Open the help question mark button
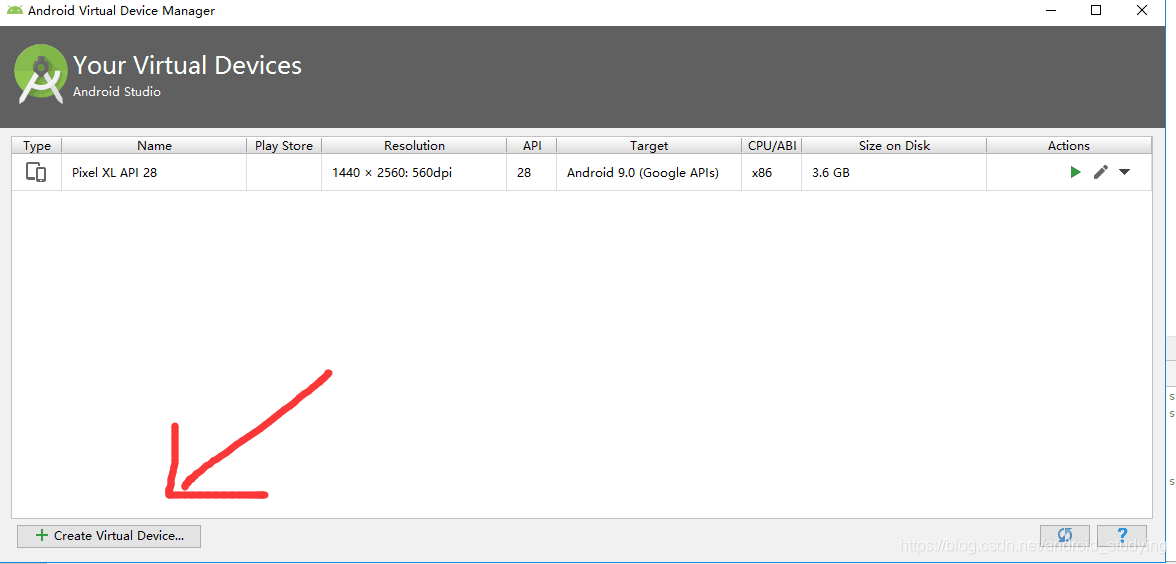This screenshot has width=1176, height=564. [1121, 536]
